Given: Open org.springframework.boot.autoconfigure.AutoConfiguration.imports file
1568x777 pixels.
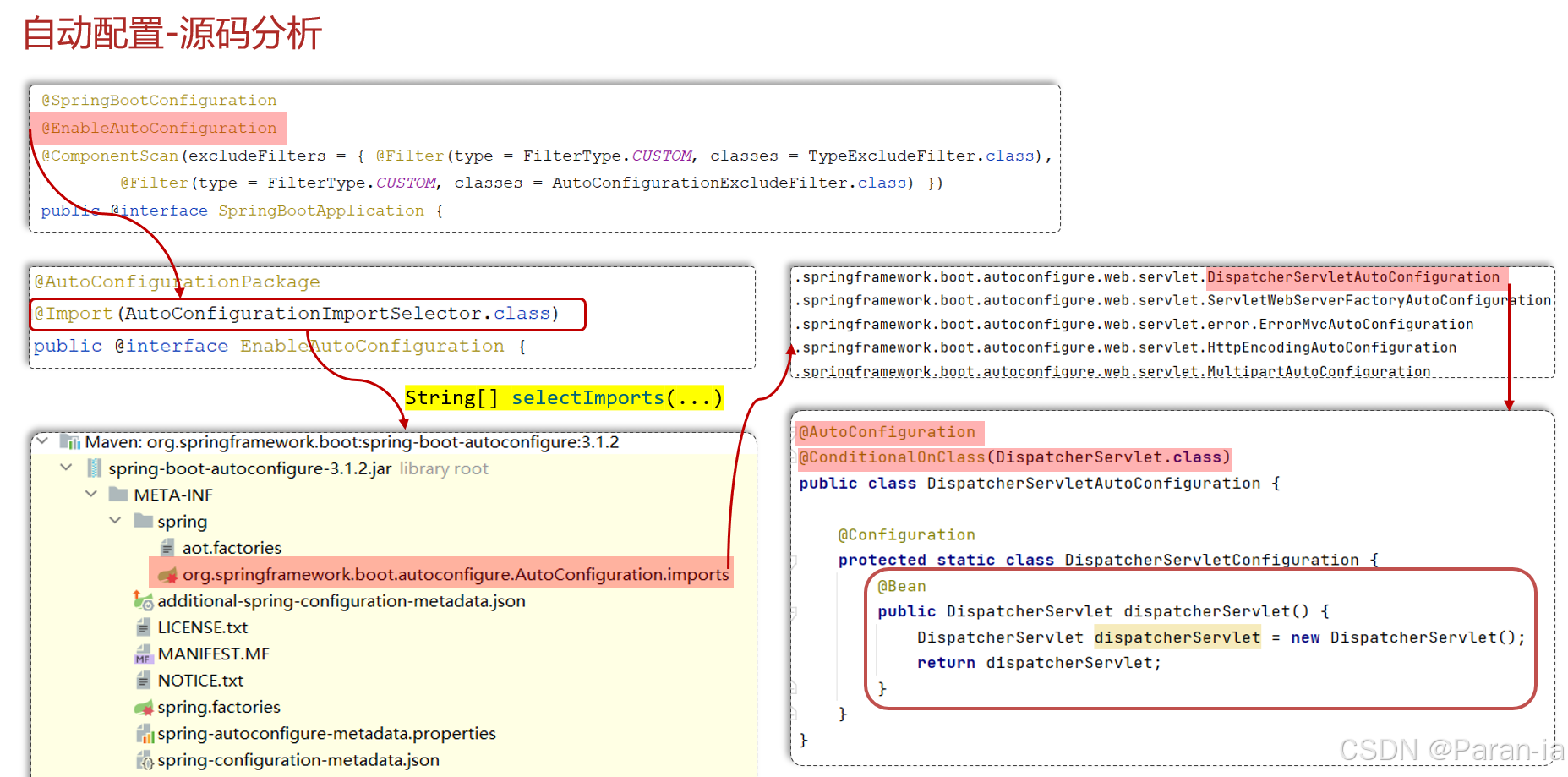Looking at the screenshot, I should coord(456,575).
